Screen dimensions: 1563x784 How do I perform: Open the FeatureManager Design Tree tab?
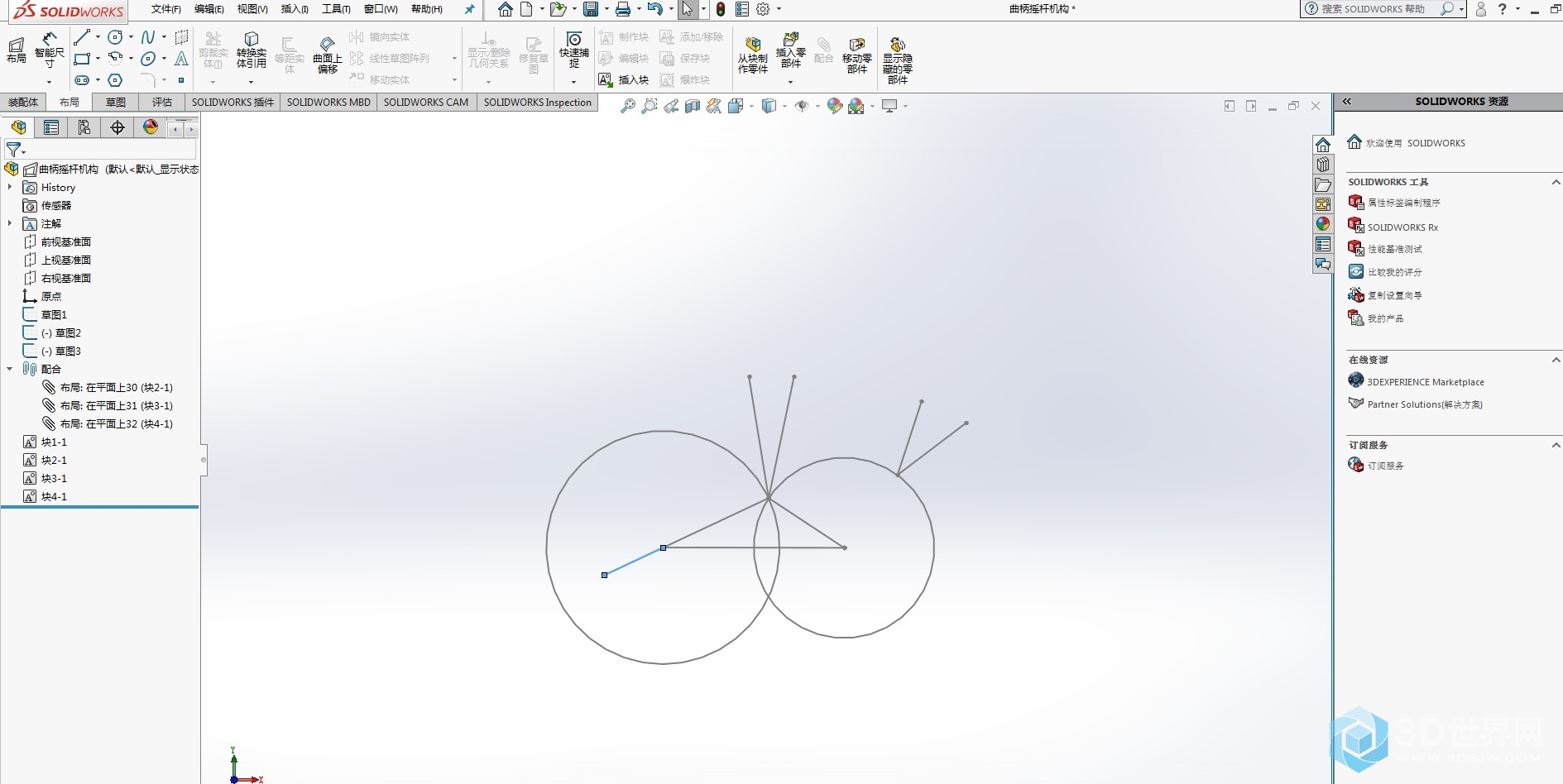point(18,127)
